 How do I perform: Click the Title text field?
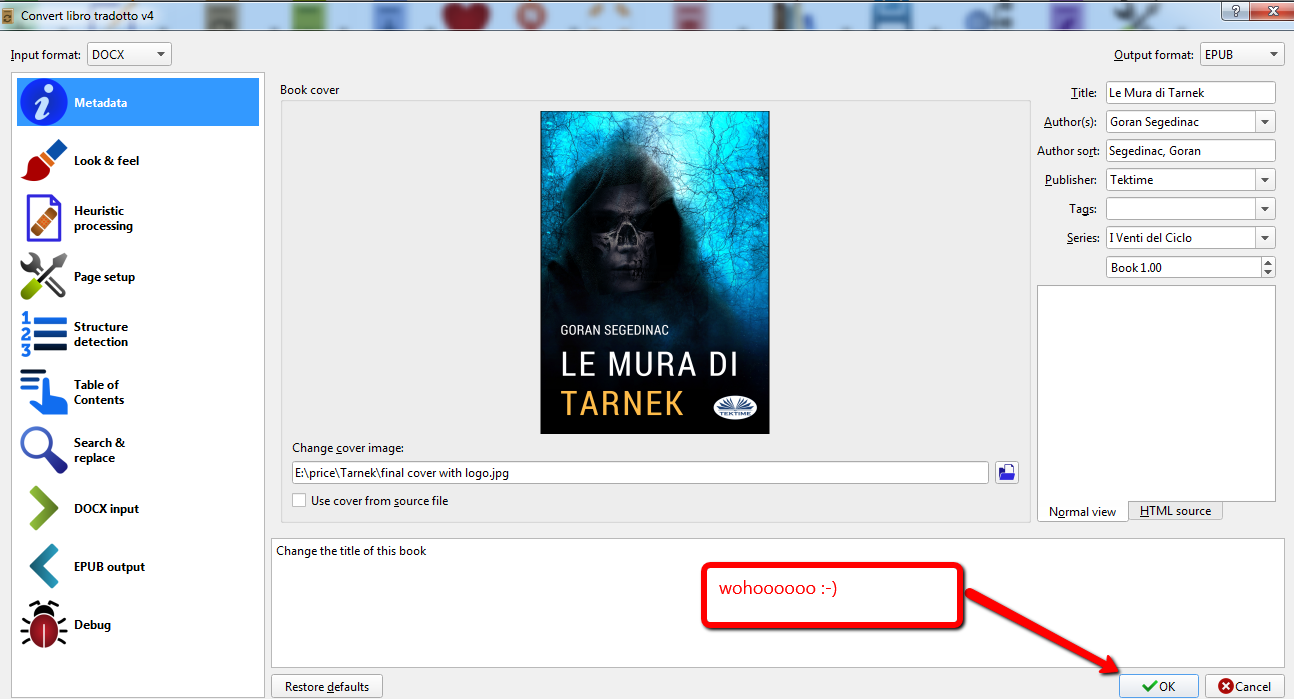click(1191, 93)
